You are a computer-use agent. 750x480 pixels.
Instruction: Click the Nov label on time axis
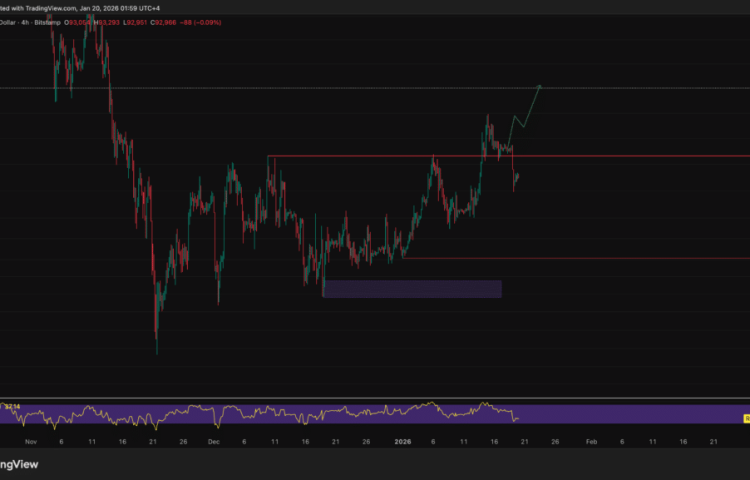29,440
